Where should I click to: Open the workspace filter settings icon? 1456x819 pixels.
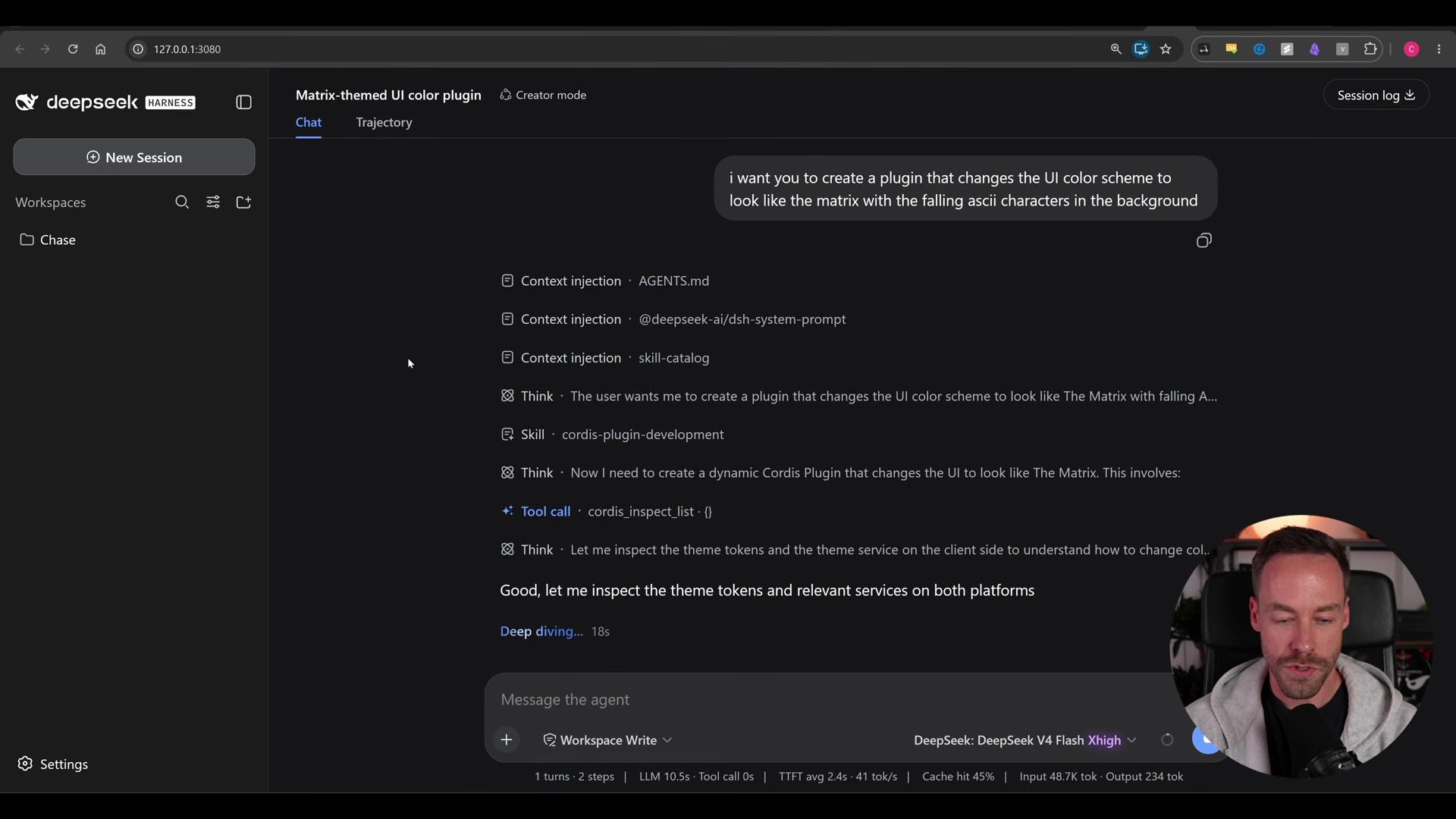[213, 202]
